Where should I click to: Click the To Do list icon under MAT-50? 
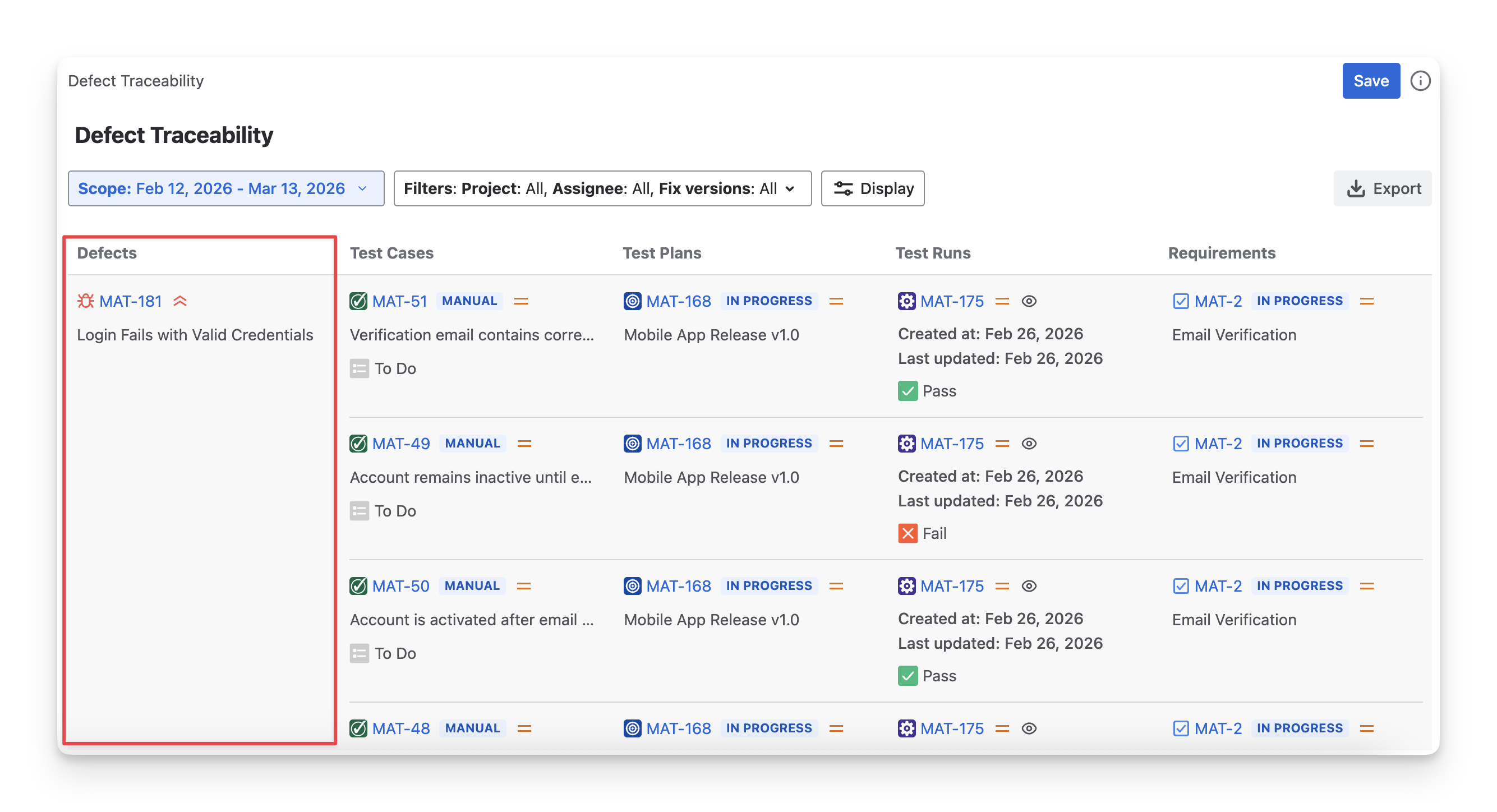pos(359,653)
